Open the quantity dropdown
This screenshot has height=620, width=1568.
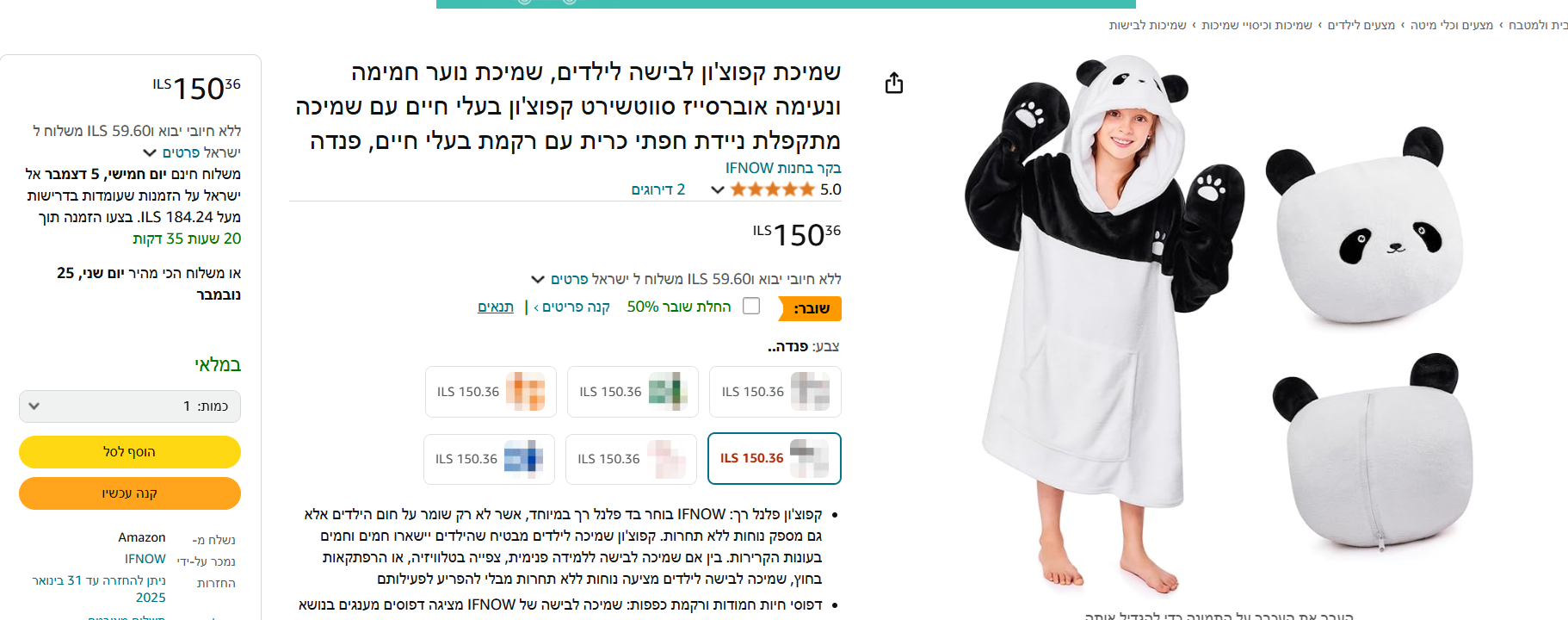pyautogui.click(x=130, y=406)
